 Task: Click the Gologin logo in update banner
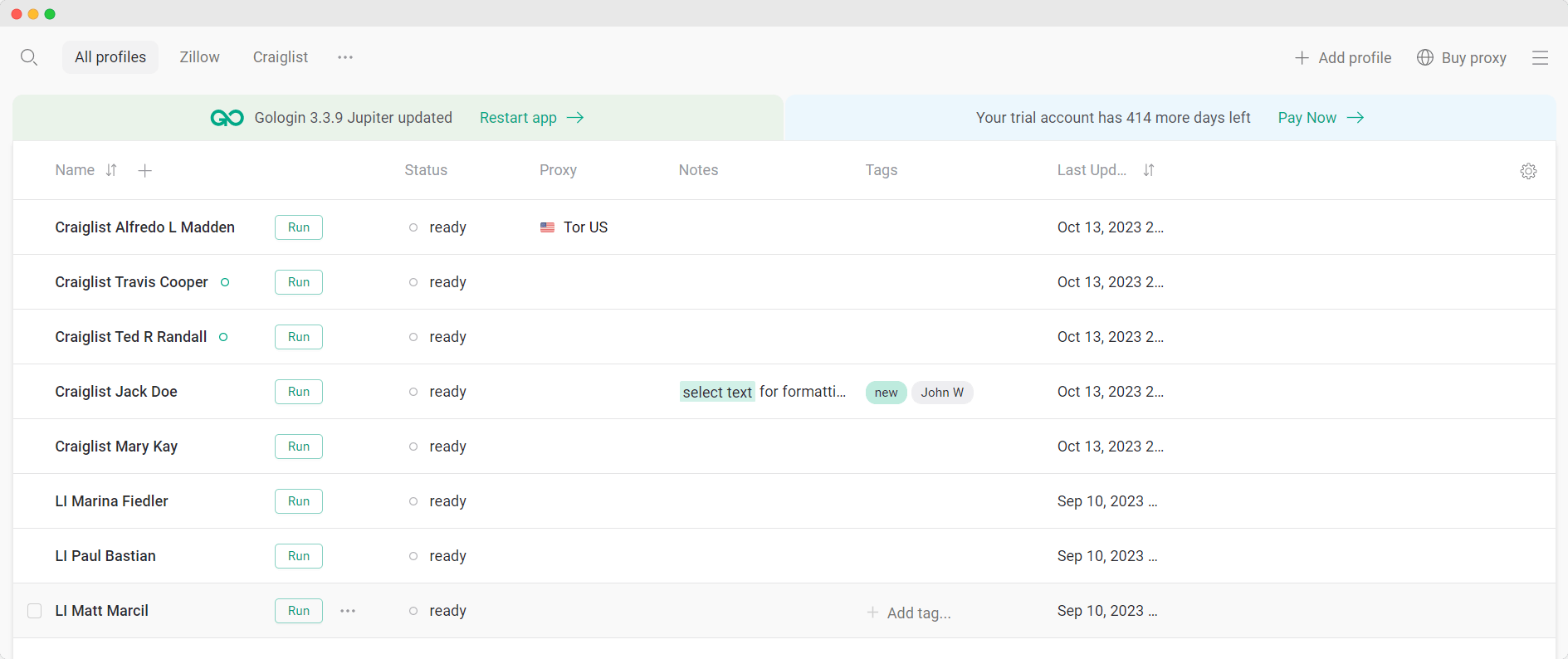tap(227, 118)
